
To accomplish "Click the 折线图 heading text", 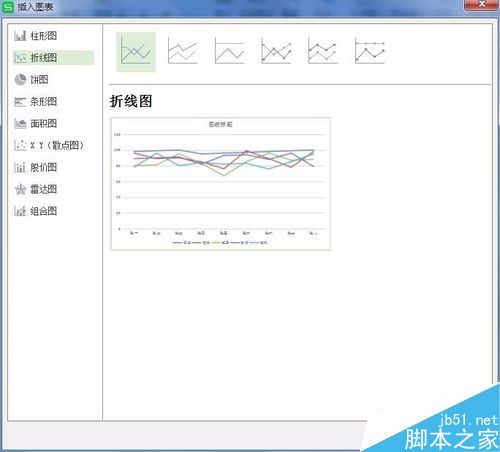I will coord(131,101).
